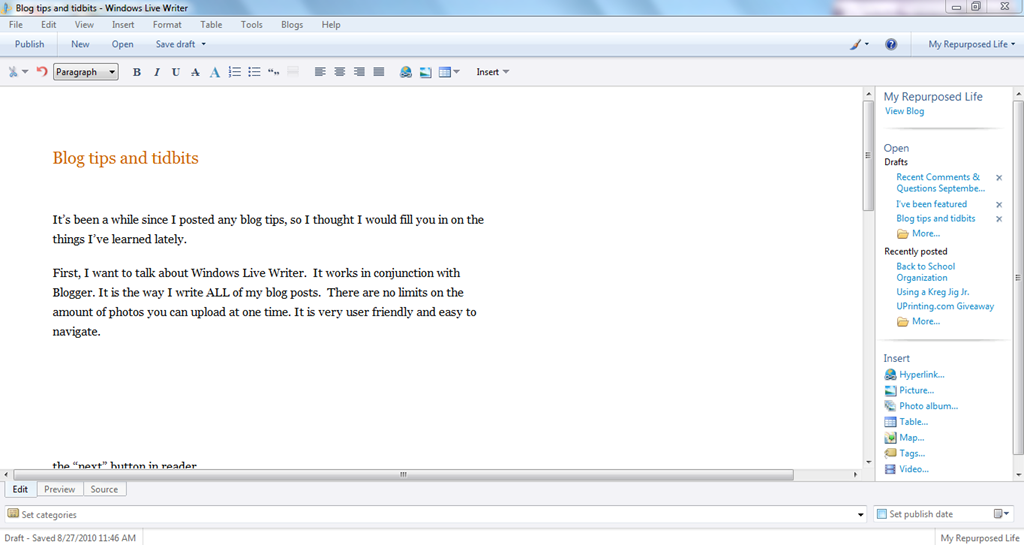Expand the paintbrush dropdown arrow

coord(867,44)
